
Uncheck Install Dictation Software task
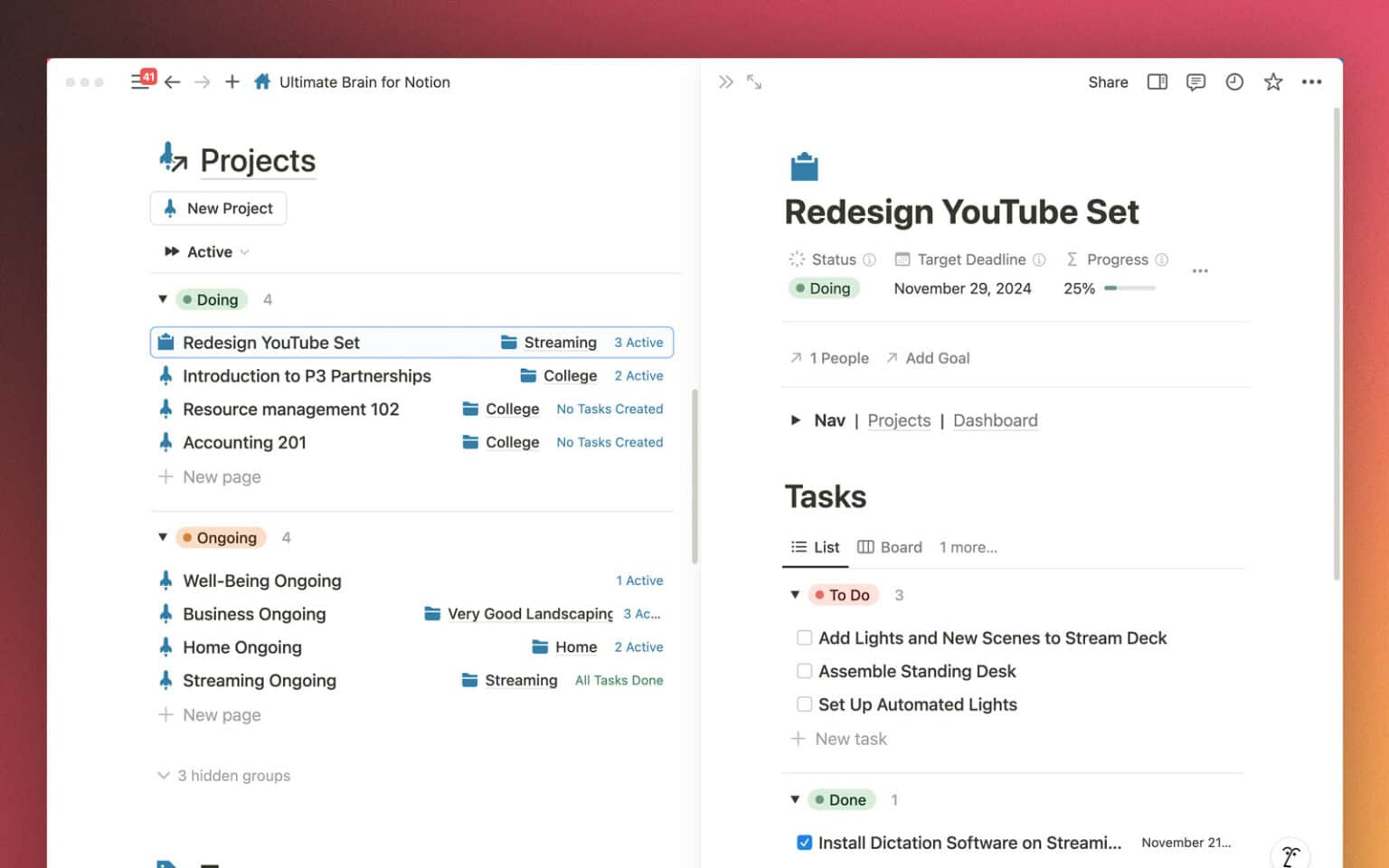804,843
